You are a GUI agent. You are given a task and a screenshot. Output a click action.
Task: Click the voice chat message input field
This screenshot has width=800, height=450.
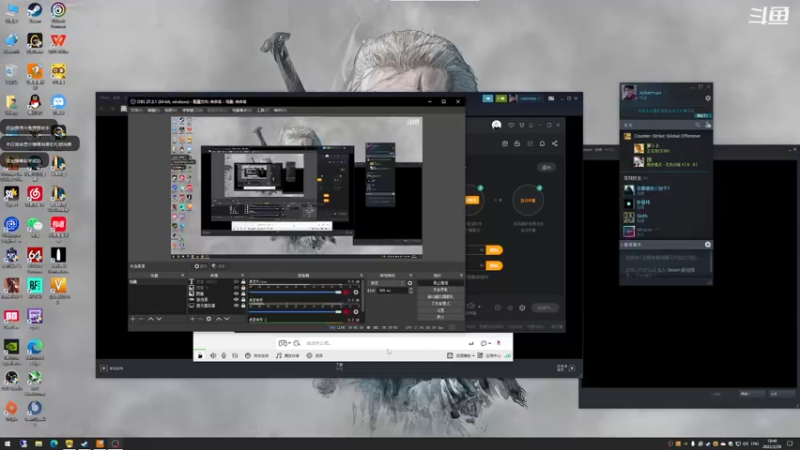[385, 343]
